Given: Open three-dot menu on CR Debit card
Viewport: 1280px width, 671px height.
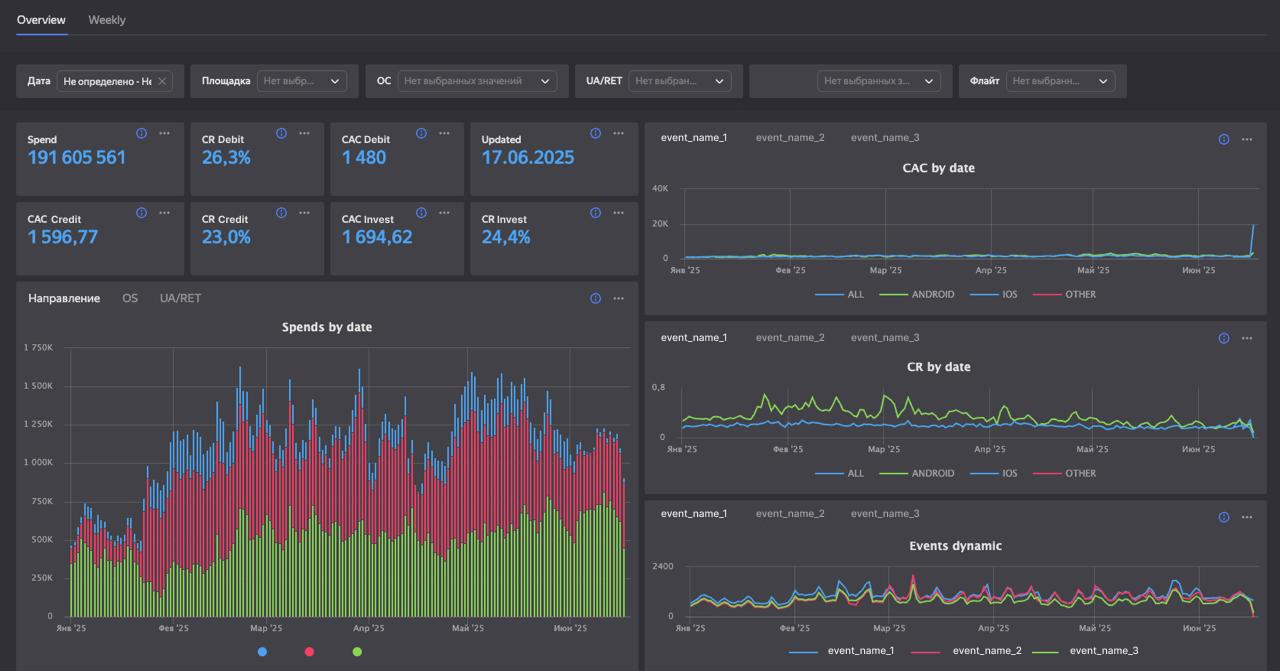Looking at the screenshot, I should [x=304, y=133].
